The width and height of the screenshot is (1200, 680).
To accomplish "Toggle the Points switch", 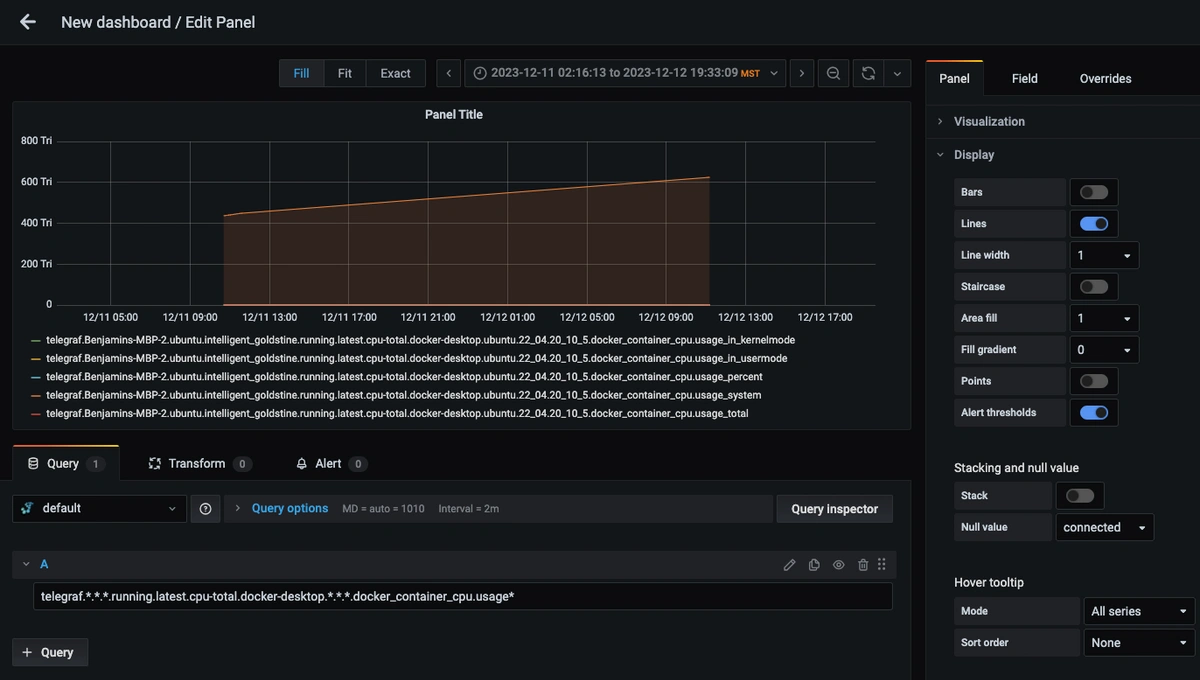I will click(x=1094, y=381).
